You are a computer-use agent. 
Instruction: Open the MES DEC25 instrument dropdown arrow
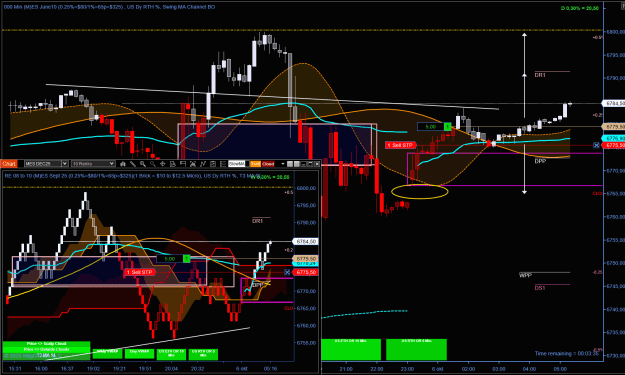[x=65, y=164]
